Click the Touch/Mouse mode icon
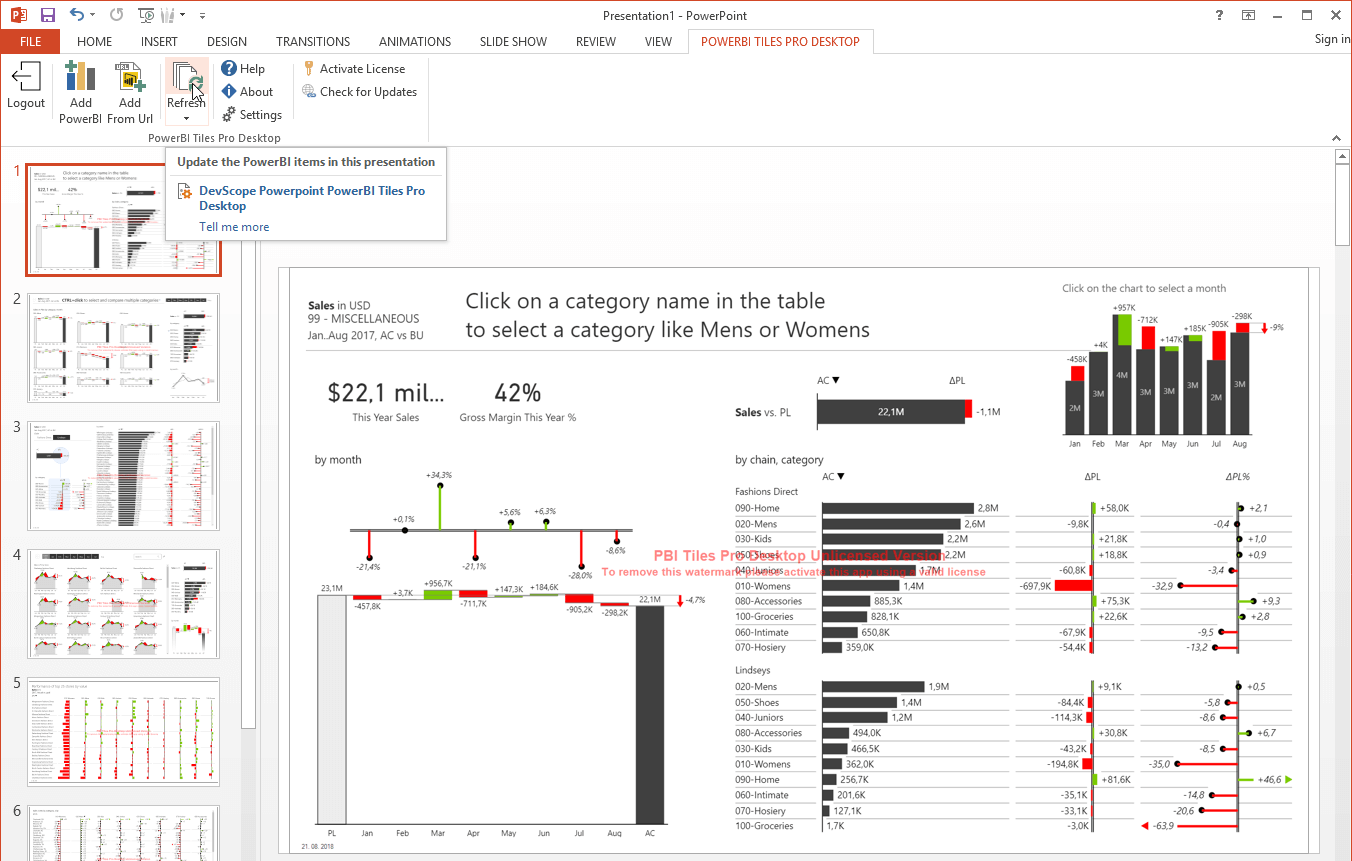This screenshot has width=1352, height=861. [166, 15]
